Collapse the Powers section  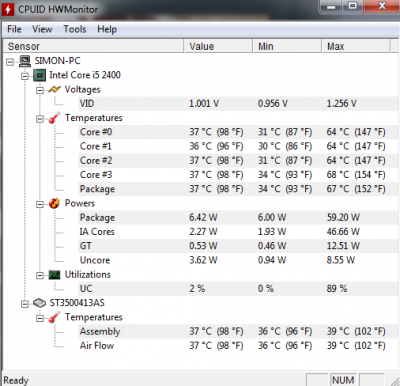pos(40,204)
